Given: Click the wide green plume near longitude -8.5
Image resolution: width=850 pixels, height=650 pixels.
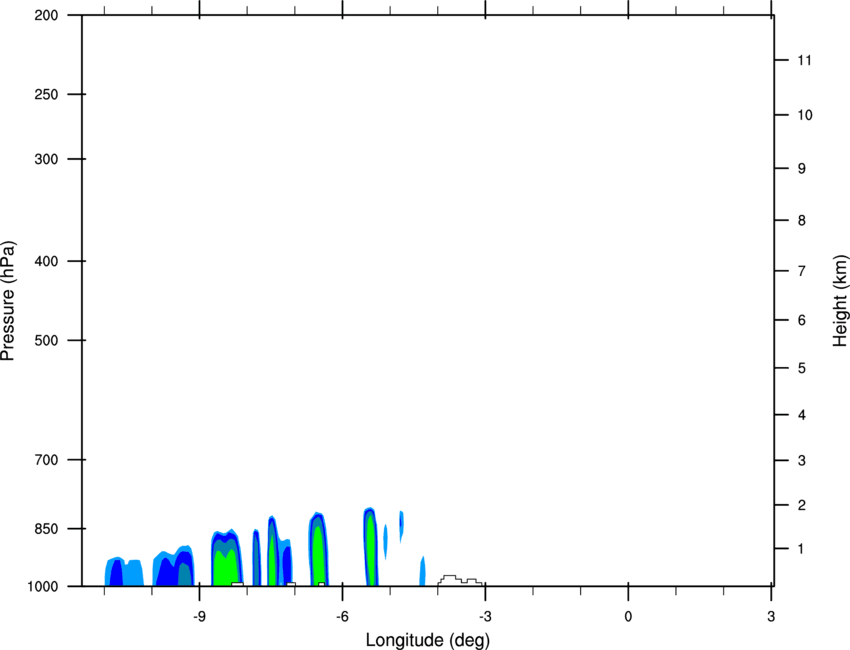Looking at the screenshot, I should click(227, 558).
